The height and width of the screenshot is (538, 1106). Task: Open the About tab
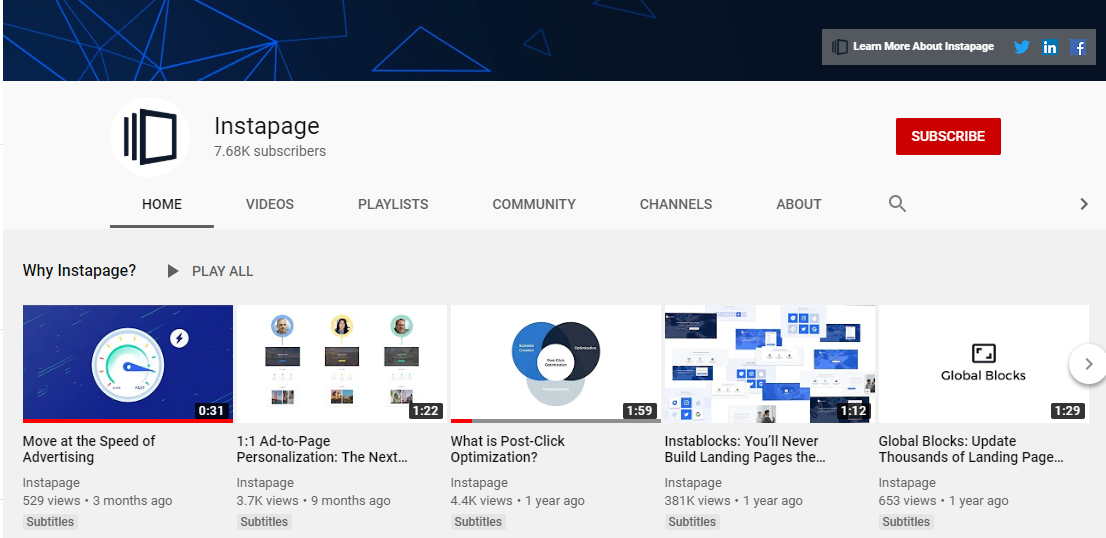click(x=798, y=204)
